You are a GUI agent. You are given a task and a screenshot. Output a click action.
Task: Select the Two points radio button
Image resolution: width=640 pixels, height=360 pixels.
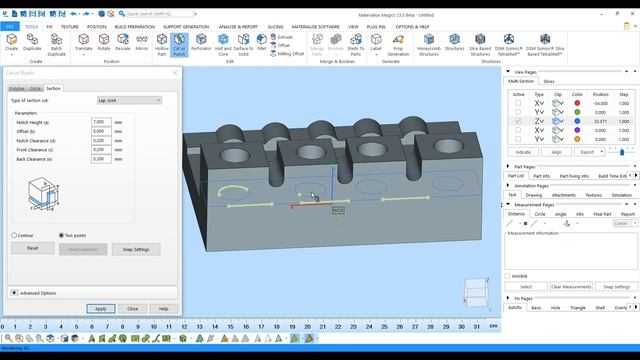(x=61, y=236)
